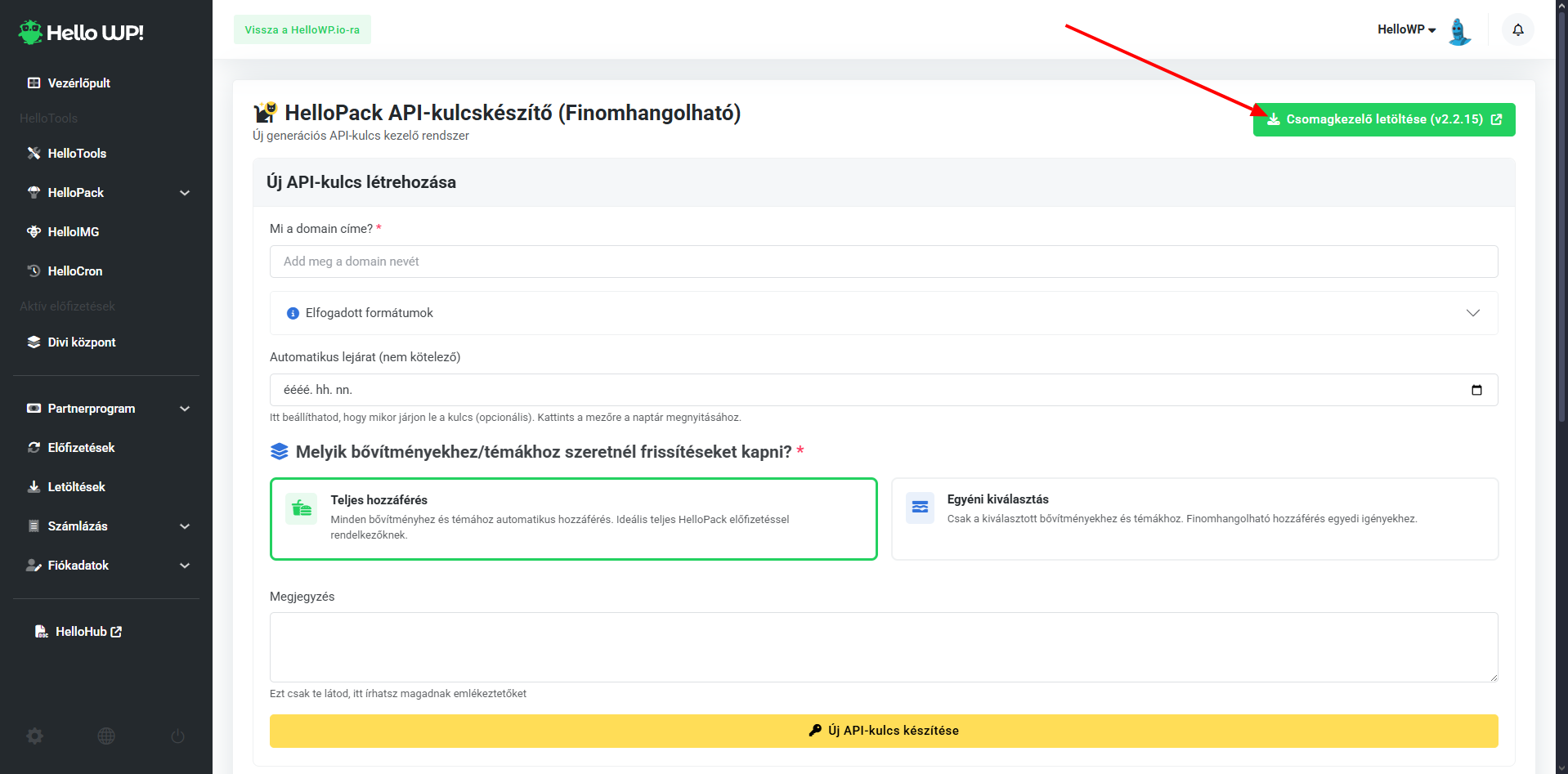This screenshot has height=774, width=1568.
Task: Choose the Egyéni kiválasztás option
Action: coord(1194,518)
